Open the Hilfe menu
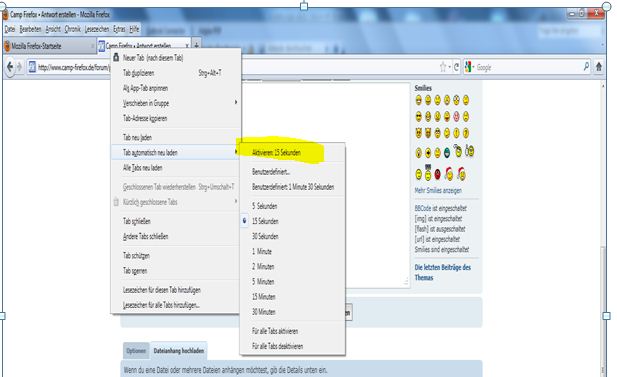This screenshot has width=617, height=377. (x=134, y=29)
